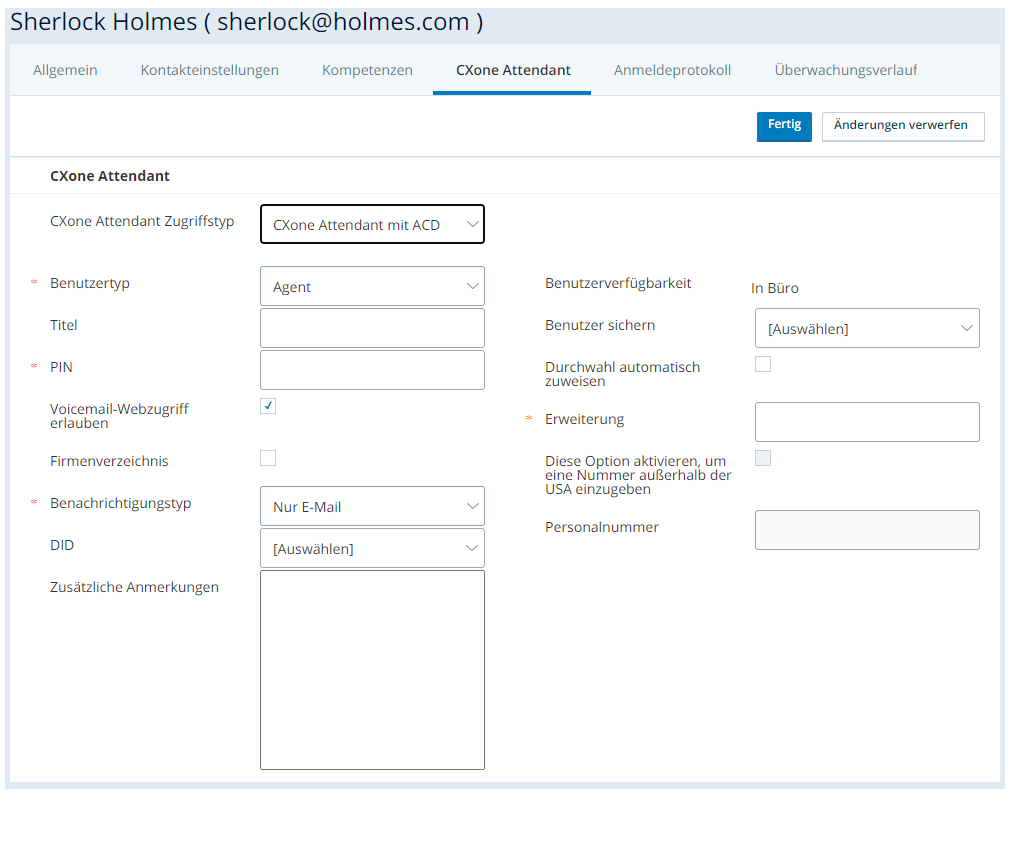1012x854 pixels.
Task: Open the Anmeldeprotokoll tab
Action: click(673, 70)
